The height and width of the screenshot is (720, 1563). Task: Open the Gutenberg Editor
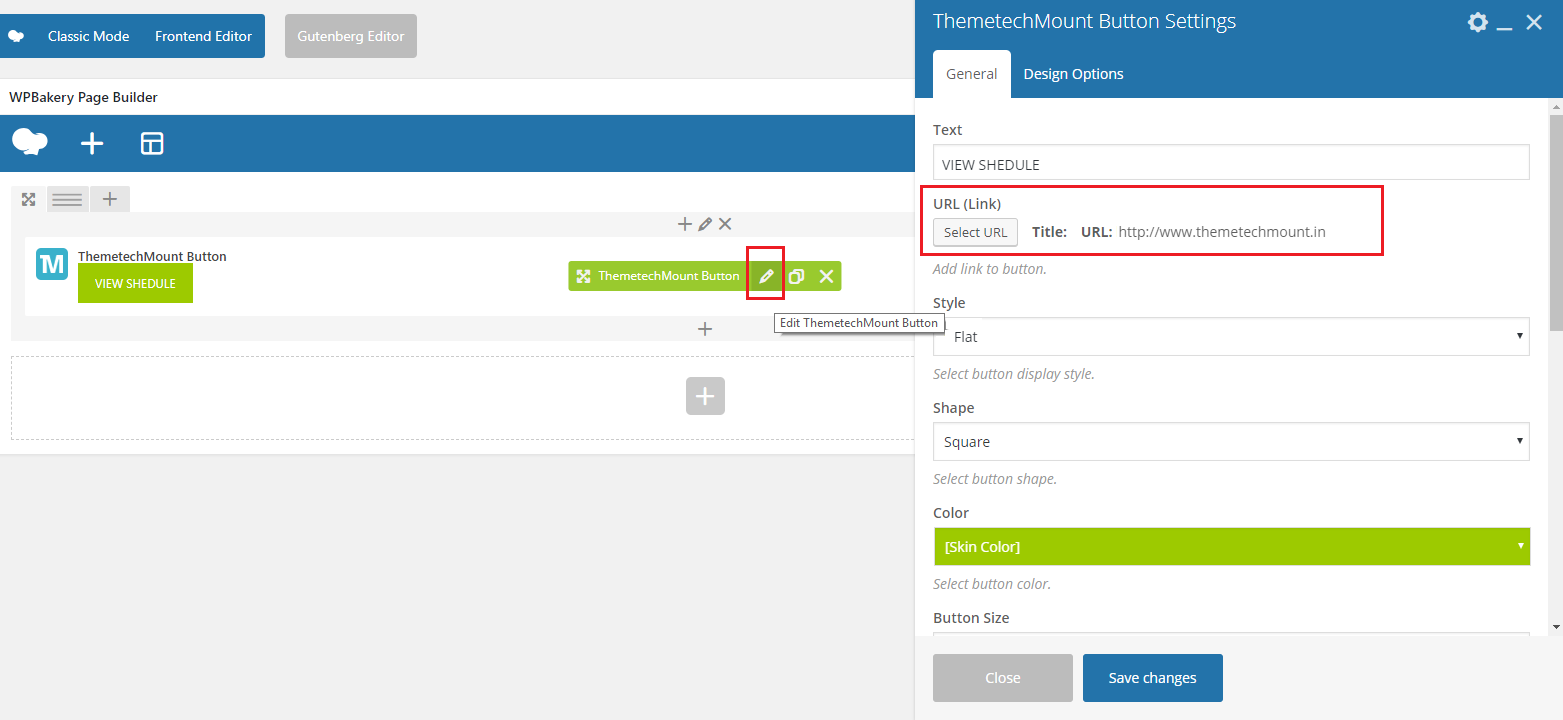(x=351, y=36)
